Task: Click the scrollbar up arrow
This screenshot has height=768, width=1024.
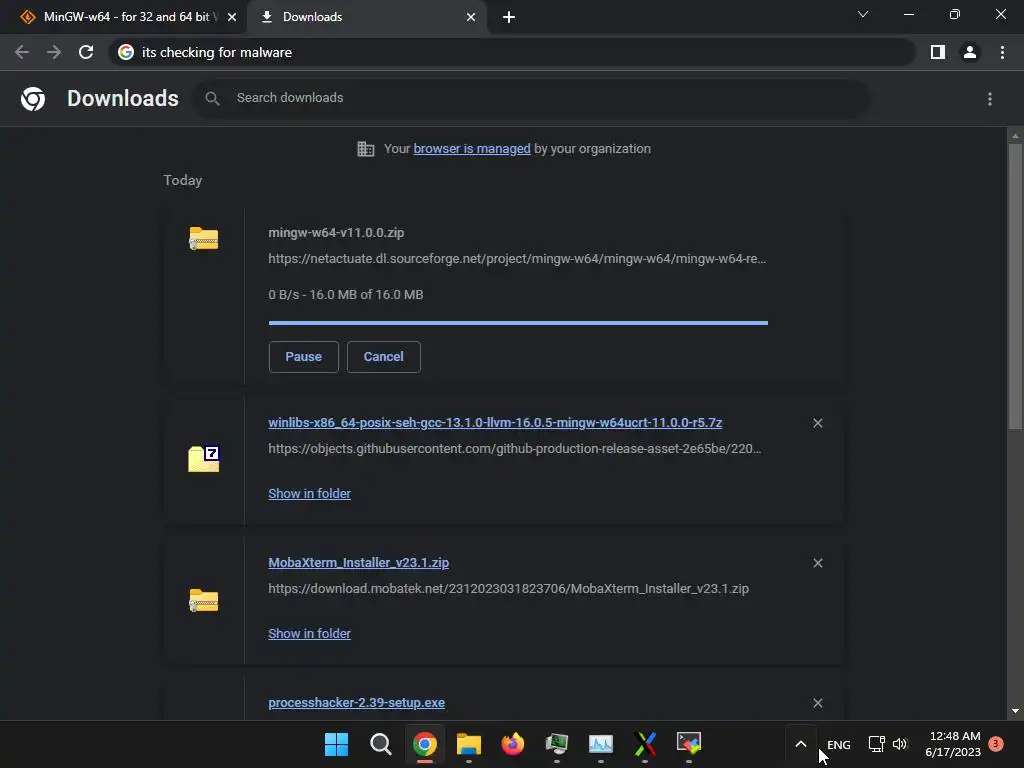Action: coord(1015,135)
